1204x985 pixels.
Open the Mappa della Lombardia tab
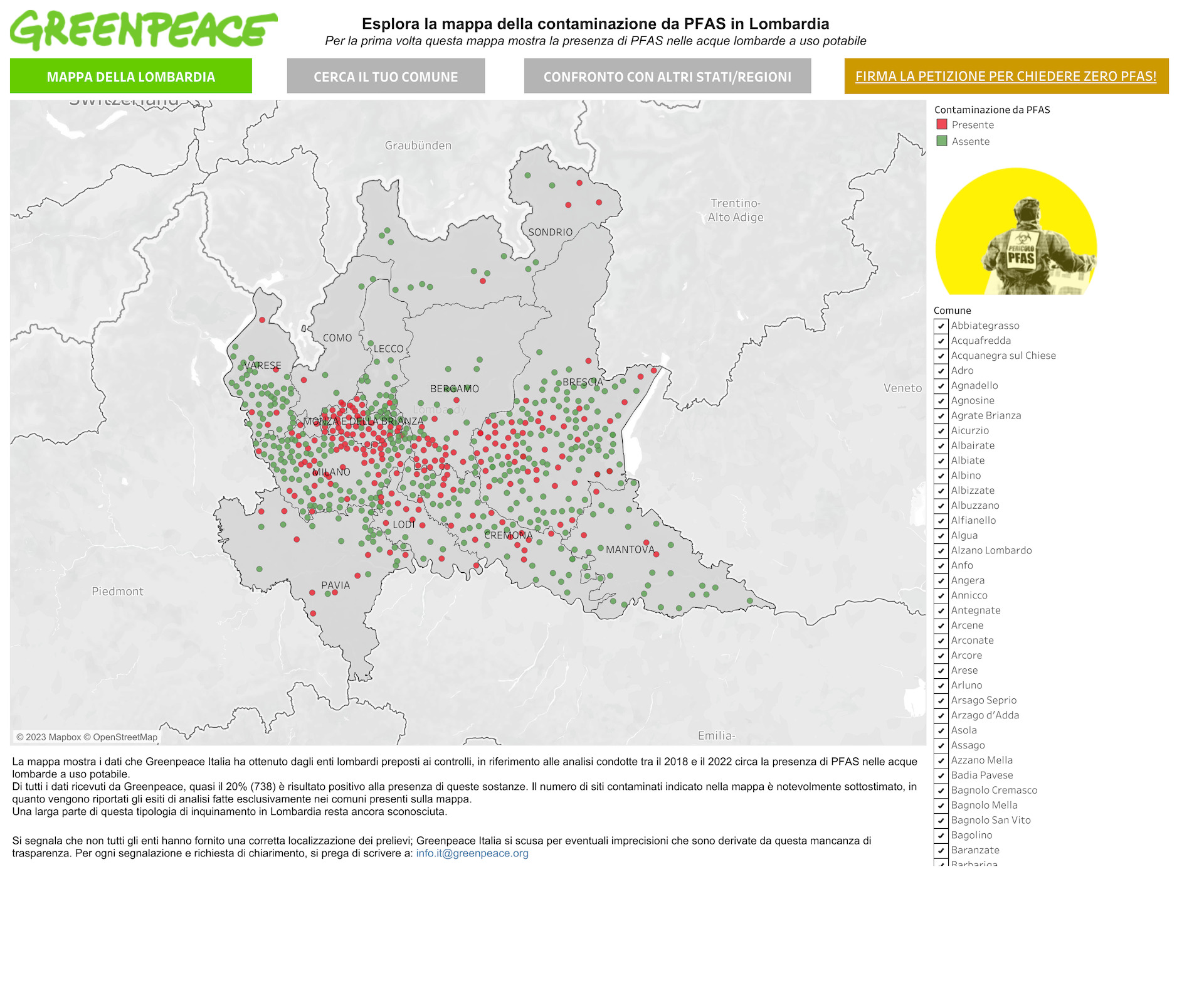click(130, 76)
